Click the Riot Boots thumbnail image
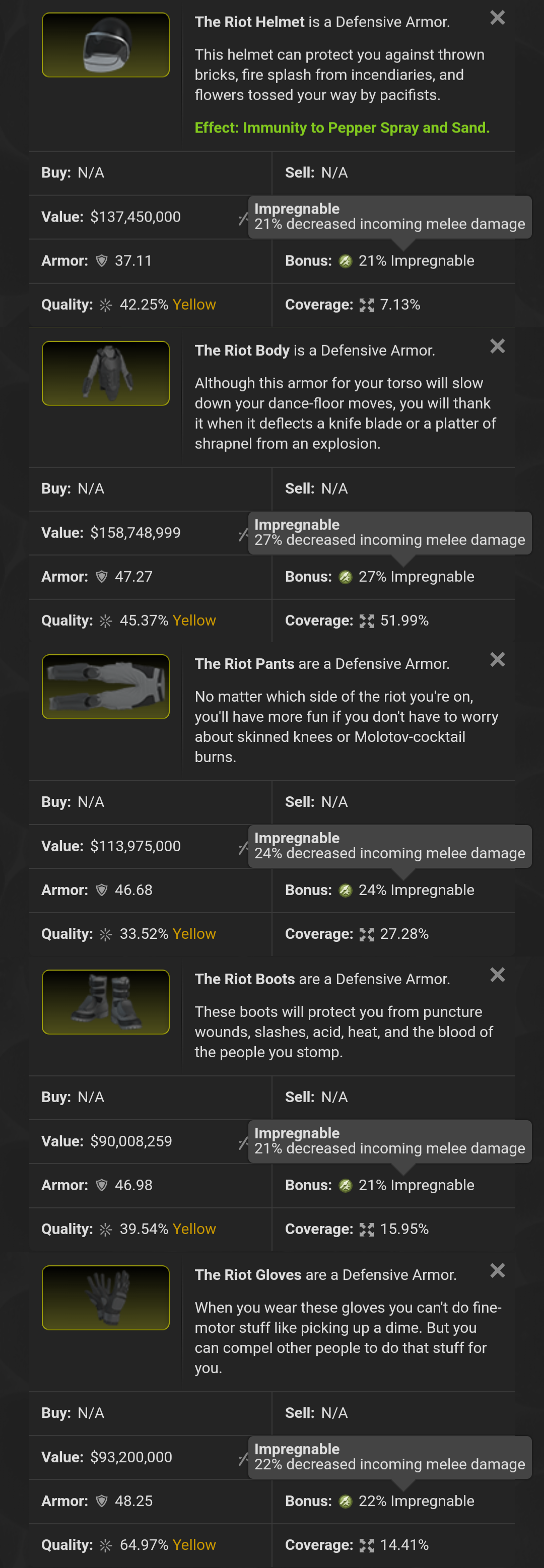 (x=106, y=1002)
